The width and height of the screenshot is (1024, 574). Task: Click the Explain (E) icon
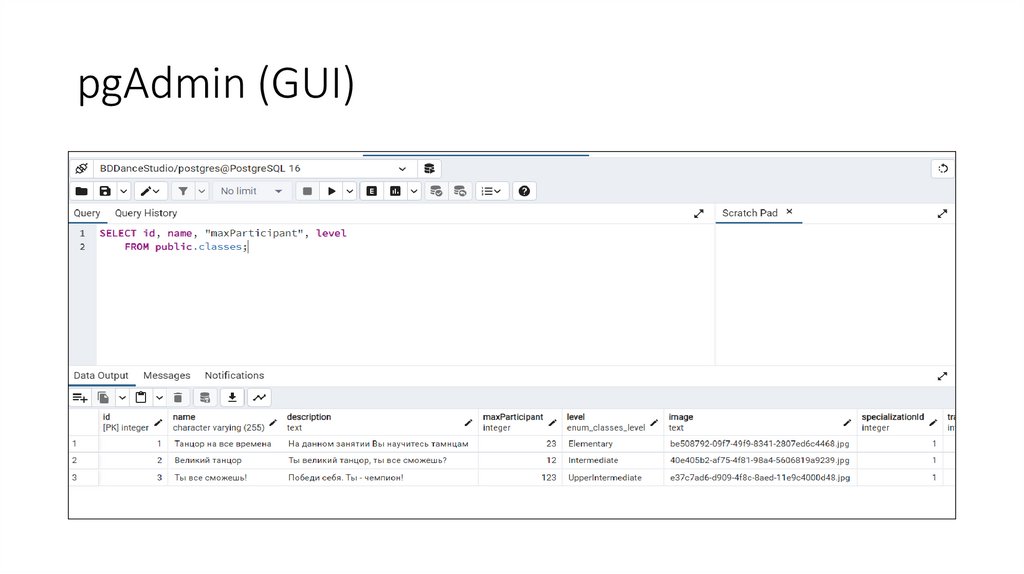point(372,191)
